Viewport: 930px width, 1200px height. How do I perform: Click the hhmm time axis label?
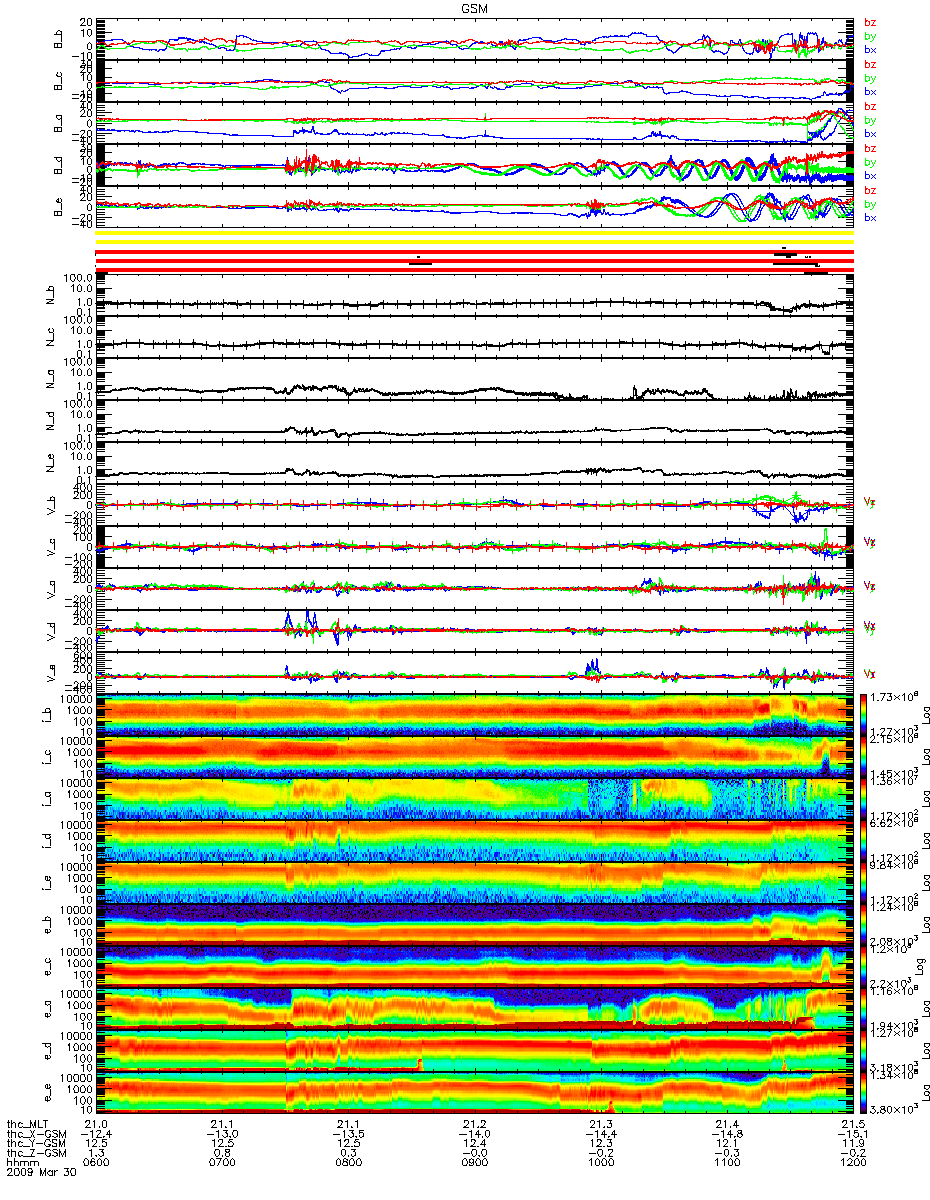22,1163
